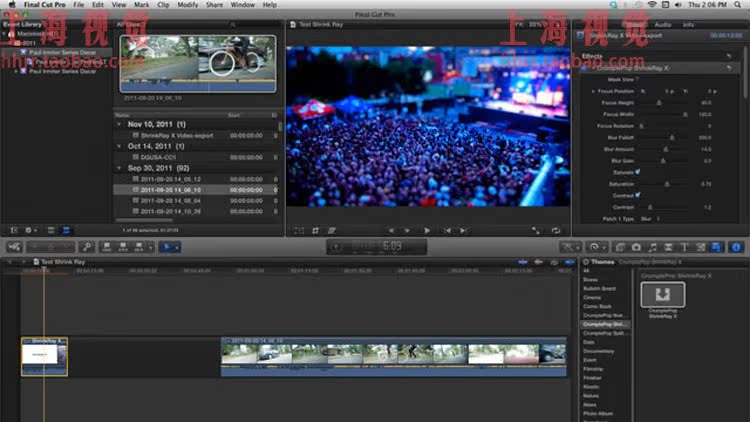
Task: Toggle loop playback icon in viewer
Action: pyautogui.click(x=556, y=231)
